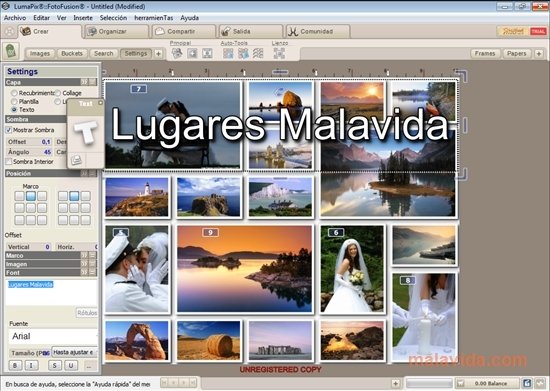The width and height of the screenshot is (550, 391).
Task: Click the Rótulos button
Action: [87, 313]
